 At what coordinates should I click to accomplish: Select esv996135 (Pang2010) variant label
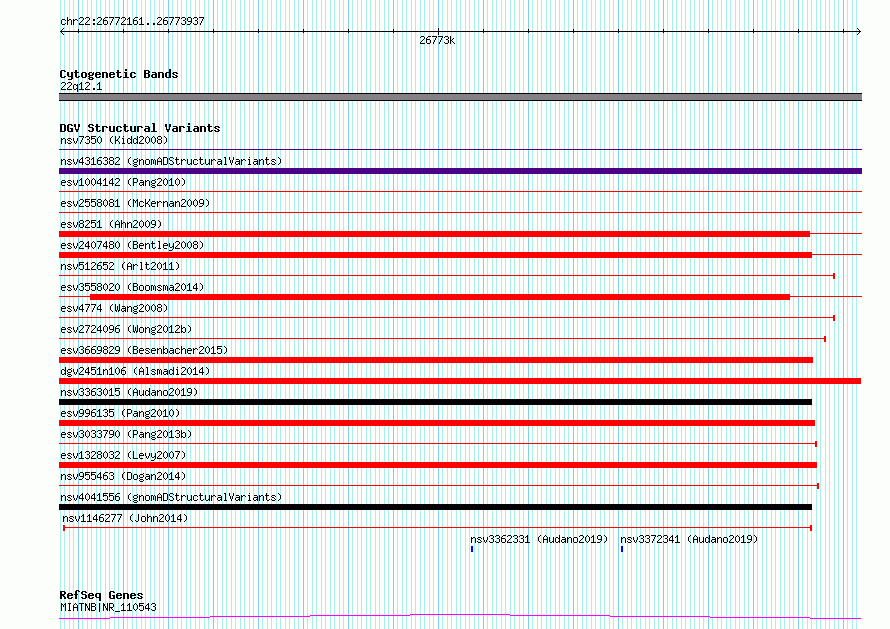[120, 413]
